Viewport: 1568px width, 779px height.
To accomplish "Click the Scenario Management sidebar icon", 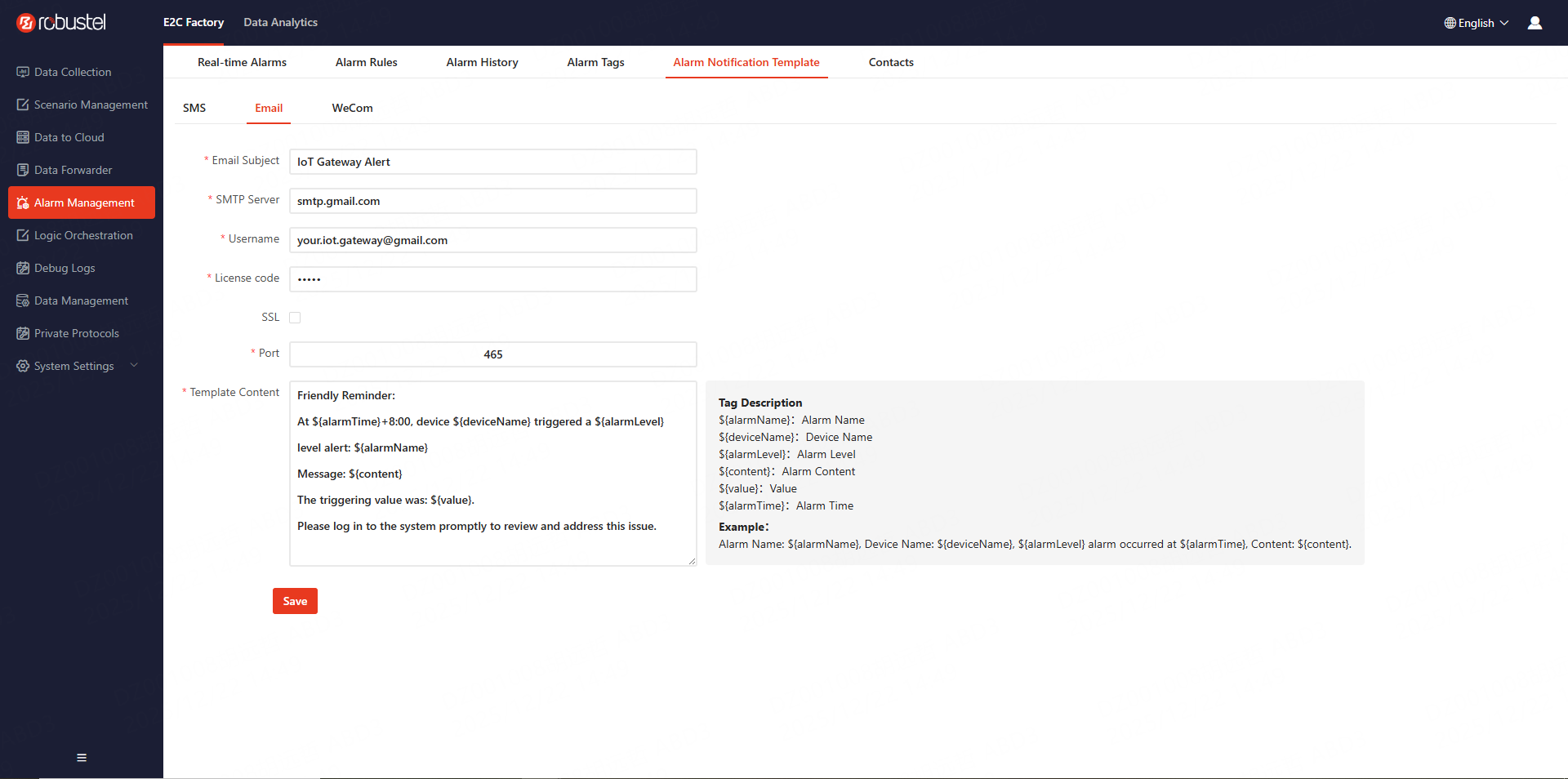I will [23, 105].
